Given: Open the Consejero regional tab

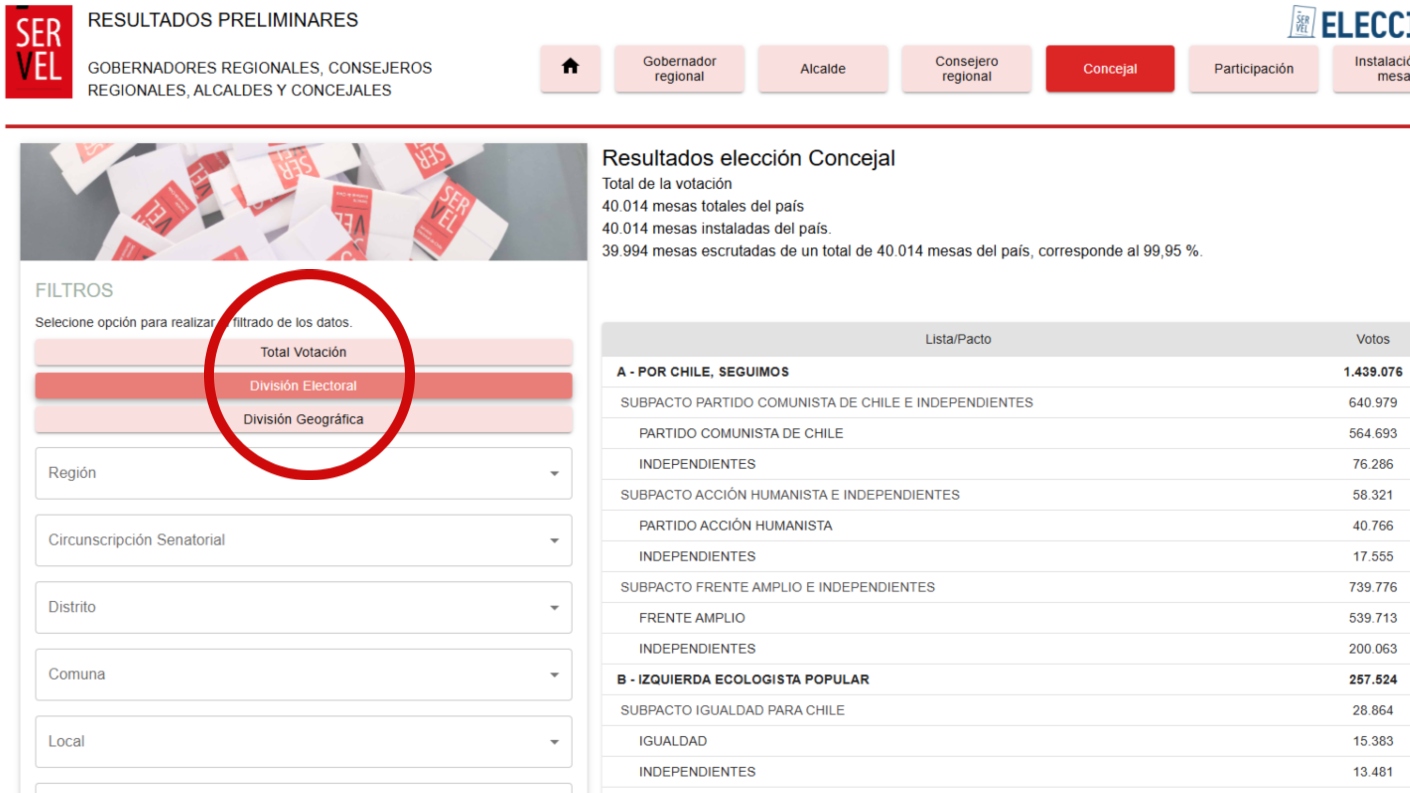Looking at the screenshot, I should pos(966,68).
